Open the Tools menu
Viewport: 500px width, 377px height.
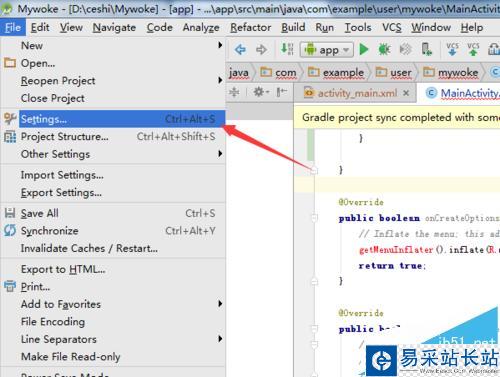click(x=358, y=27)
